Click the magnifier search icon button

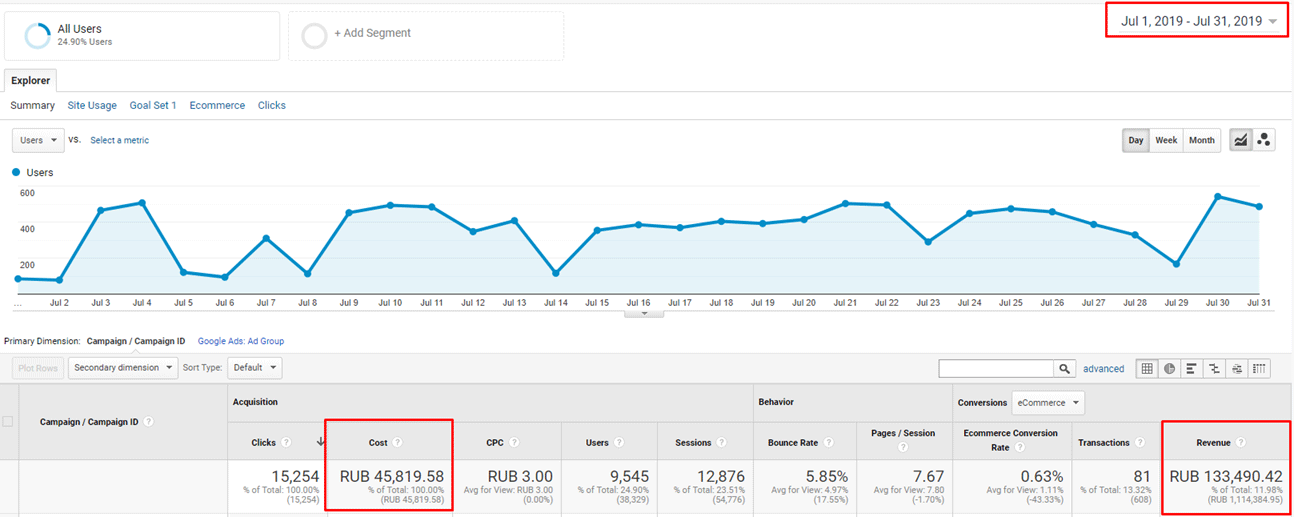coord(1066,369)
